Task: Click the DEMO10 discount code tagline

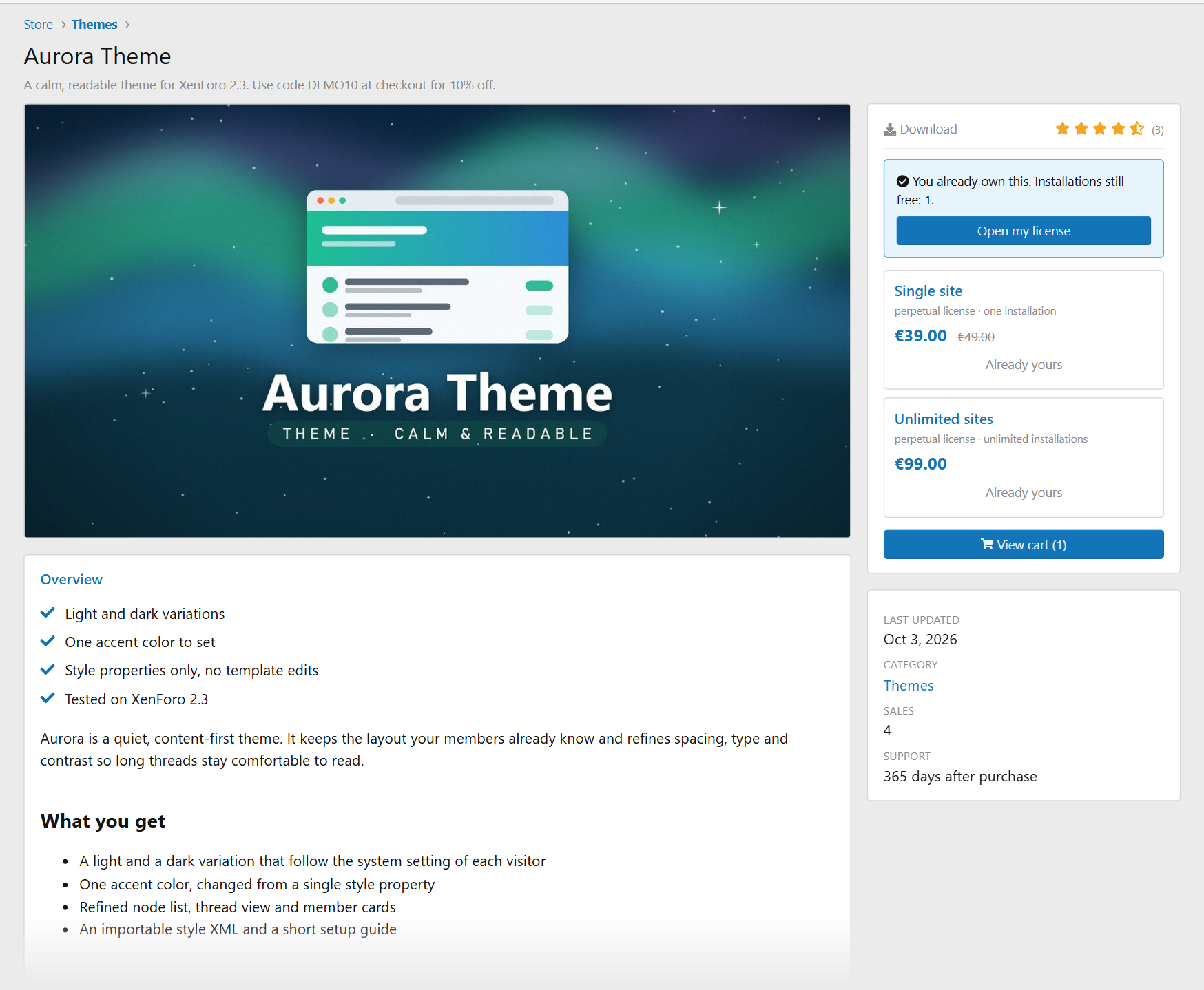Action: (260, 85)
